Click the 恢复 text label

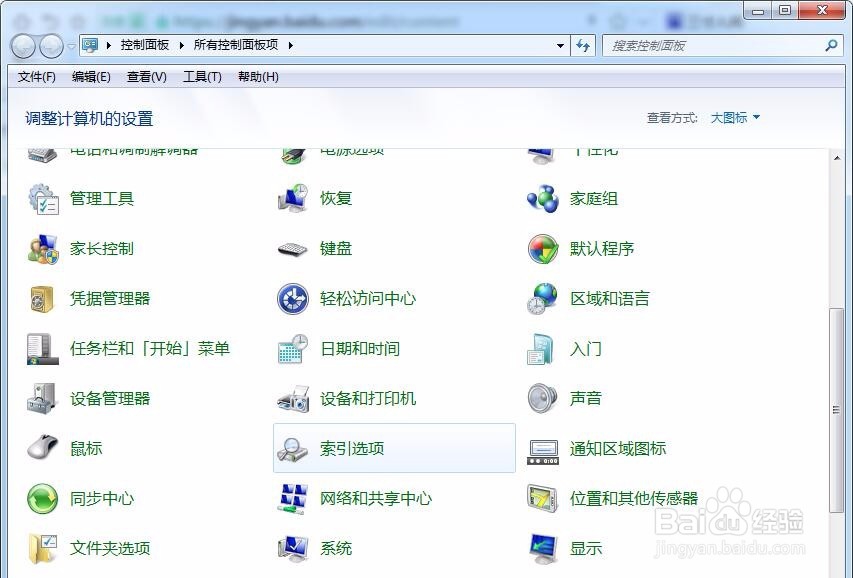[336, 199]
